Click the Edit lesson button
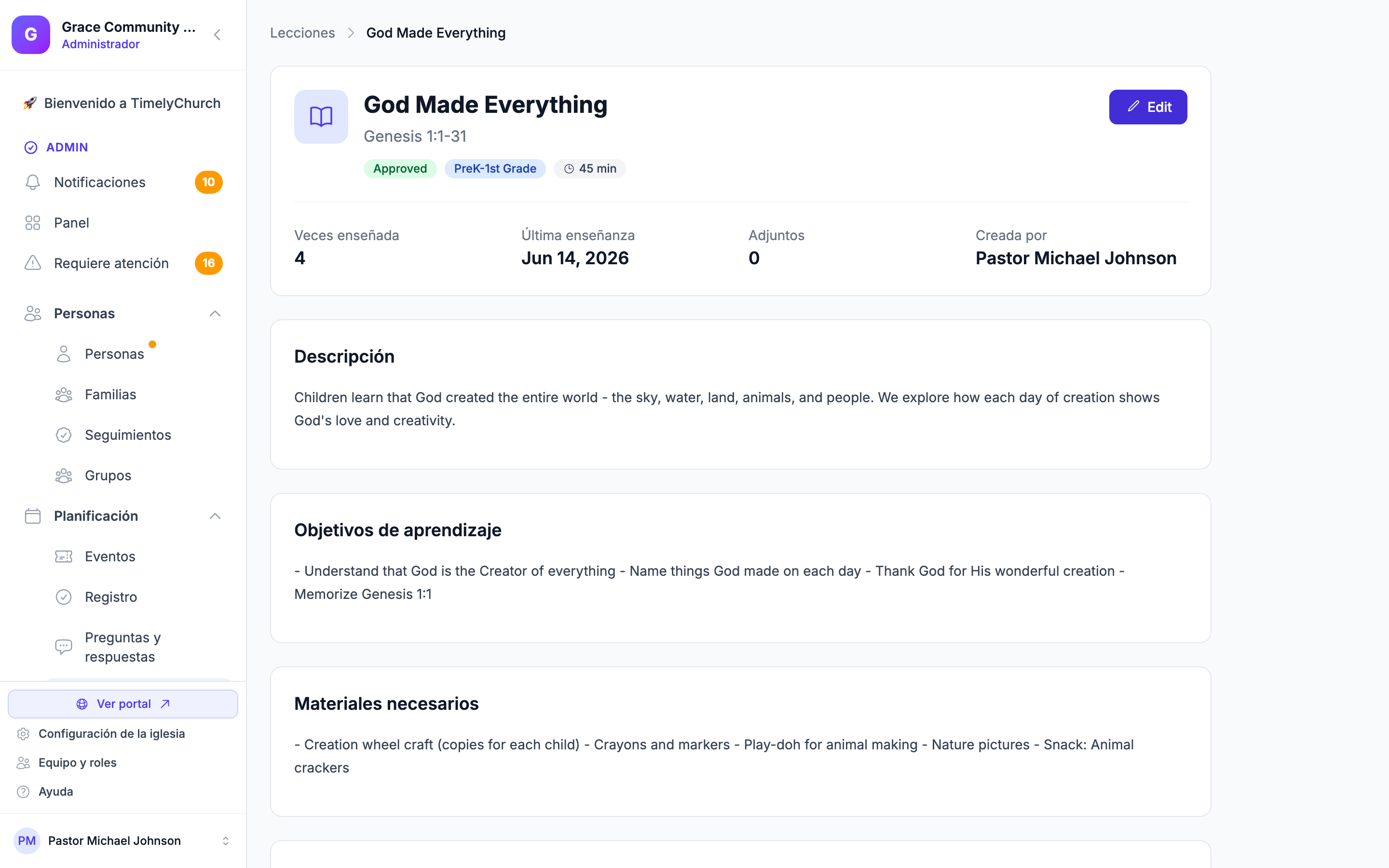Viewport: 1389px width, 868px height. 1148,107
